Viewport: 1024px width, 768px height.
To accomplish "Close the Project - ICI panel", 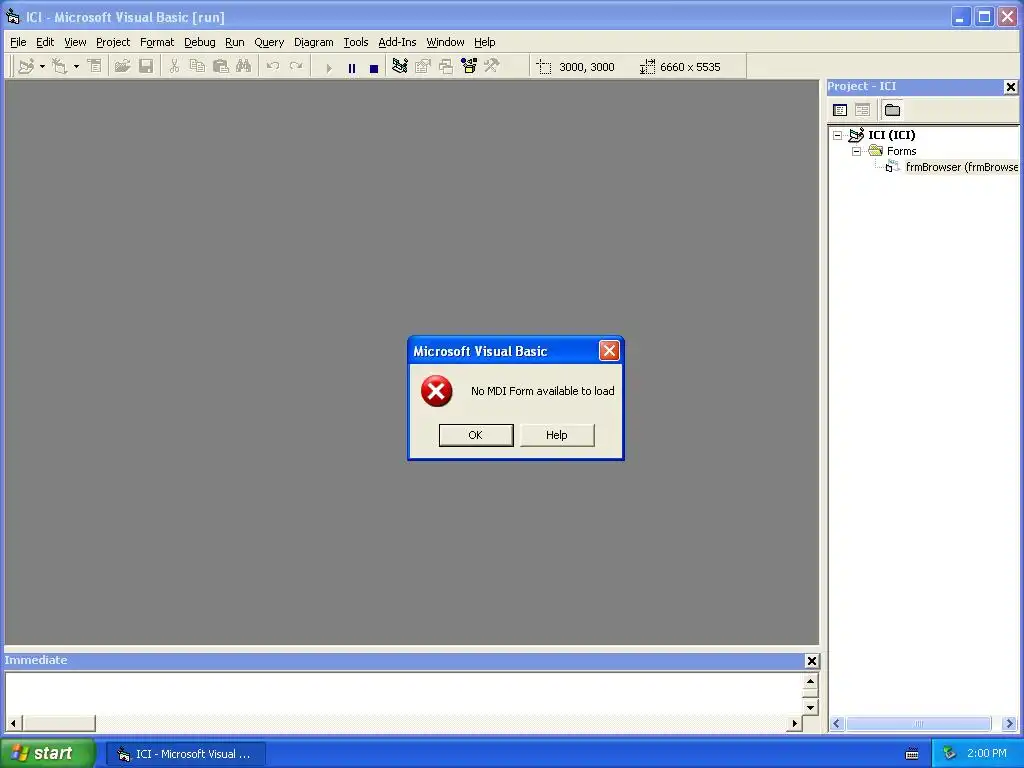I will [x=1010, y=86].
